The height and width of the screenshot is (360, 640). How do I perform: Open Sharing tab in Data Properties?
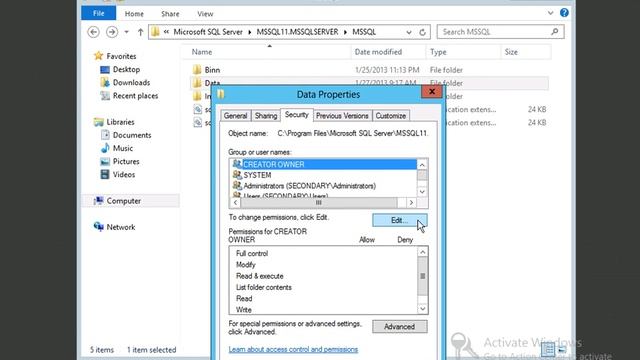pyautogui.click(x=266, y=116)
